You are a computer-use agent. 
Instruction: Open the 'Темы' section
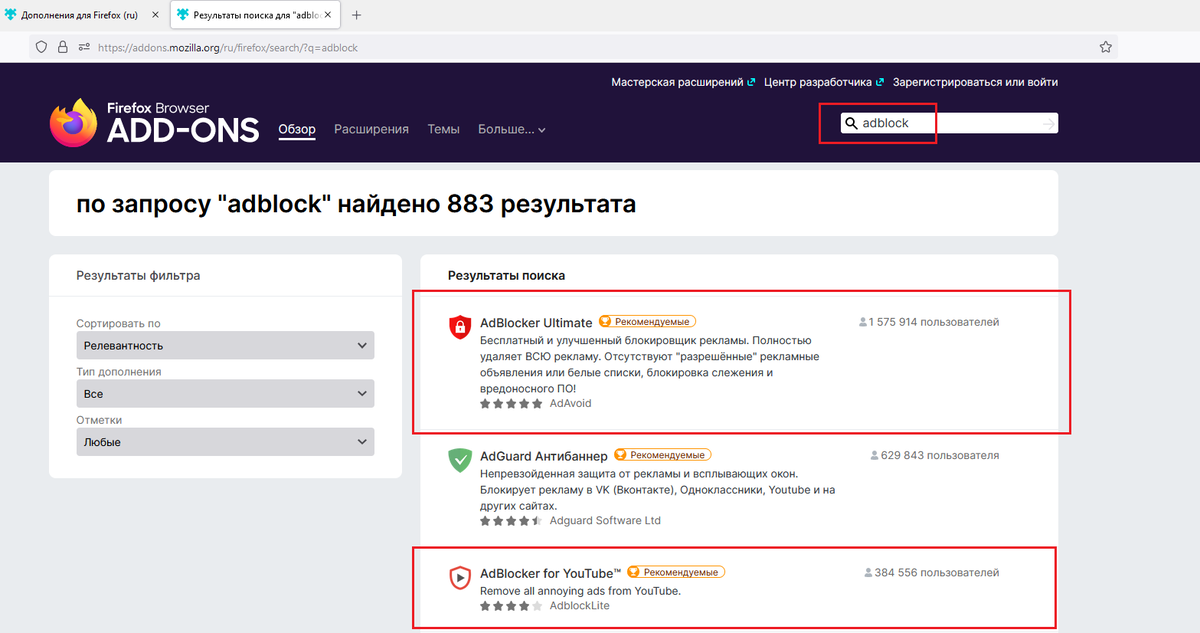point(443,129)
